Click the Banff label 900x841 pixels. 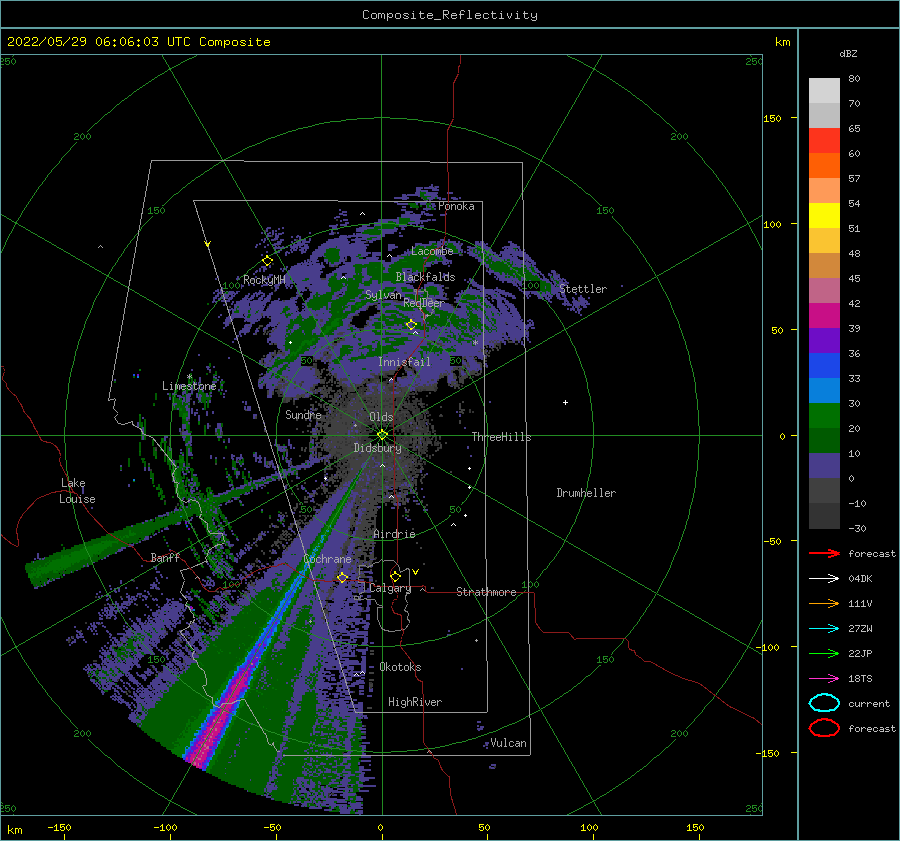165,558
